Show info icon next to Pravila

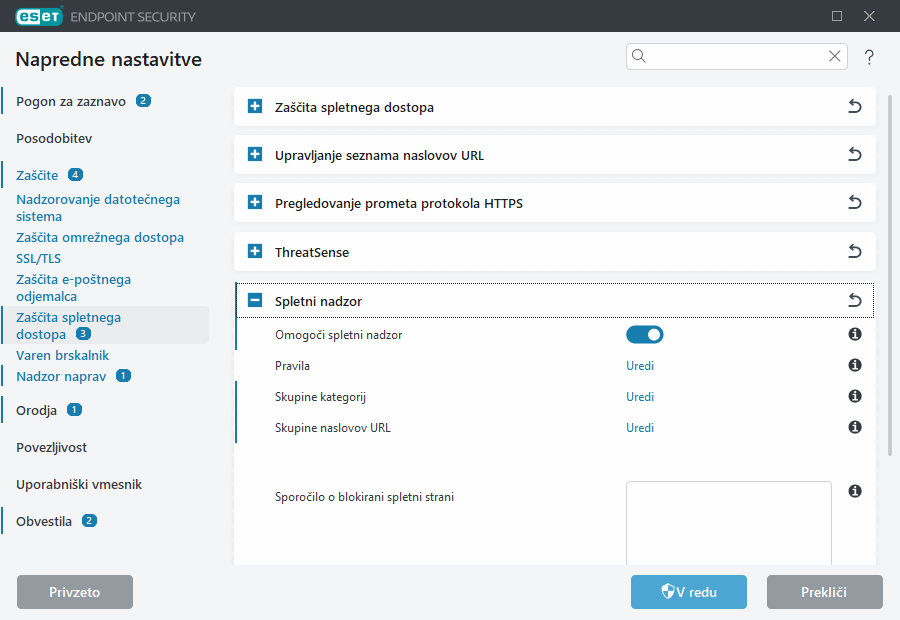click(855, 366)
